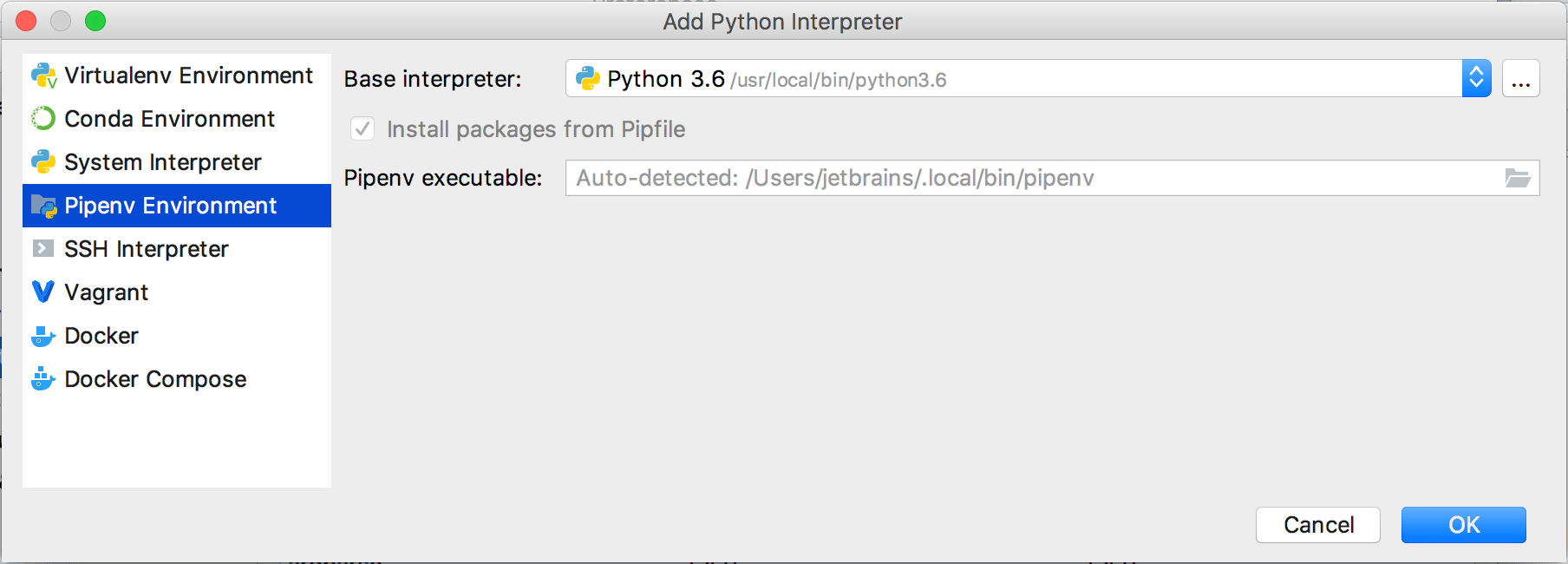Open Base interpreter dropdown arrows
Image resolution: width=1568 pixels, height=564 pixels.
click(x=1476, y=79)
